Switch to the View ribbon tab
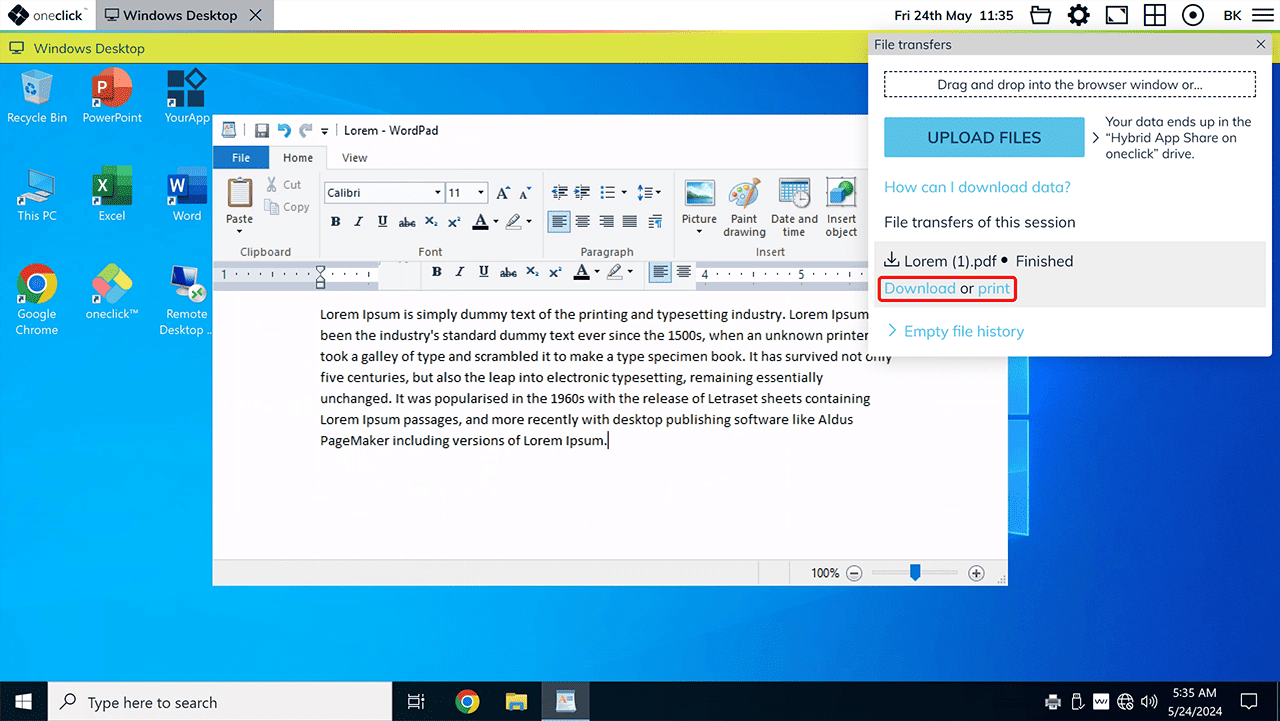This screenshot has width=1280, height=721. coord(354,158)
